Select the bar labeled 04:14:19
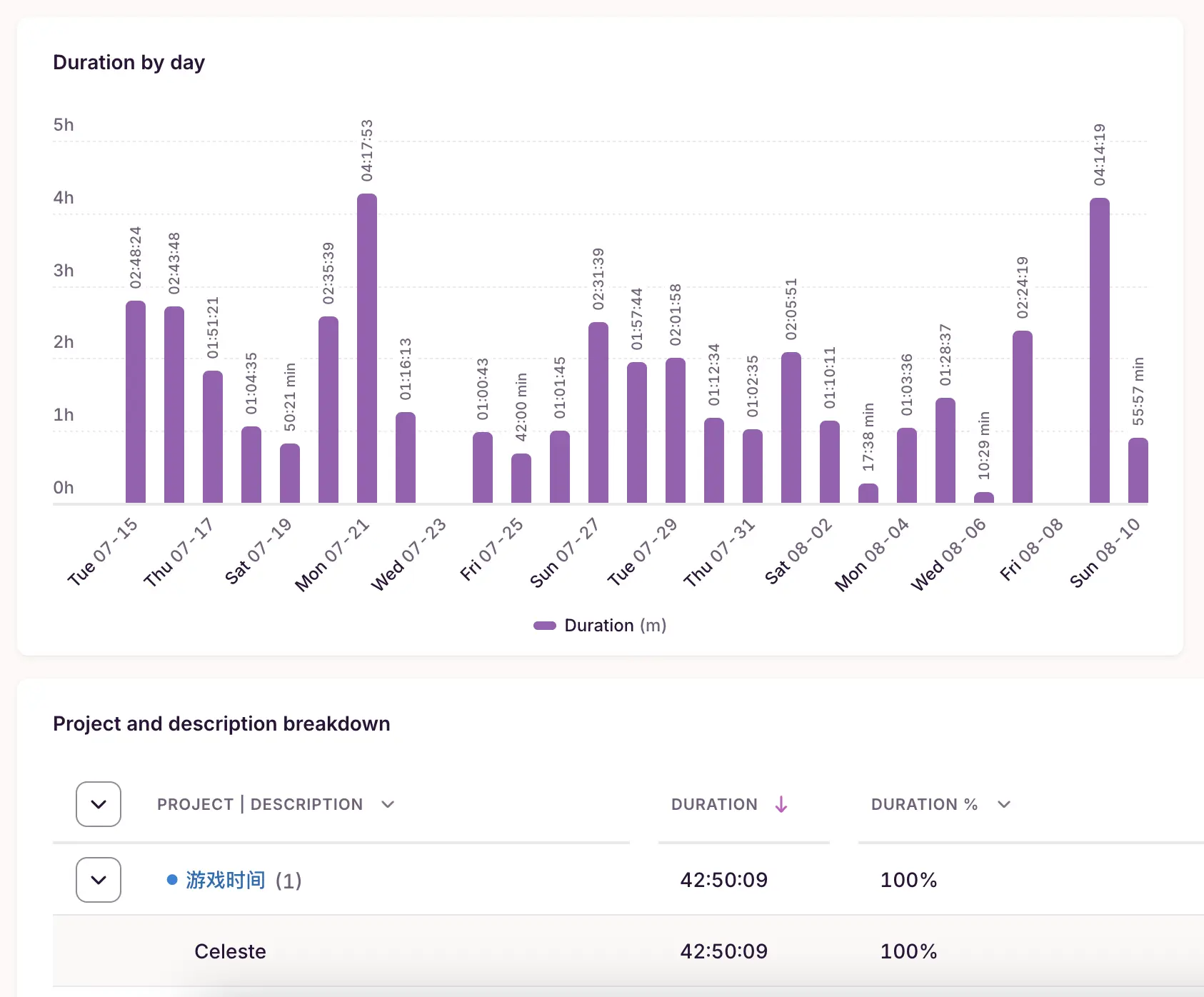The width and height of the screenshot is (1204, 997). pos(1100,351)
